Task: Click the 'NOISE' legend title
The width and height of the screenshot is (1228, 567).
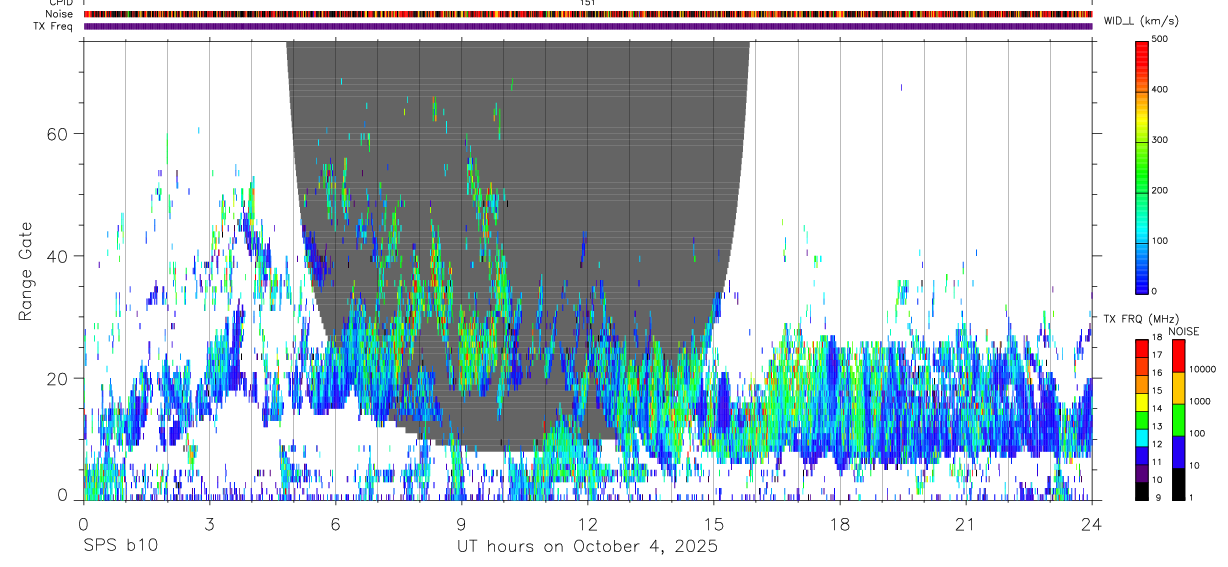Action: (1183, 331)
